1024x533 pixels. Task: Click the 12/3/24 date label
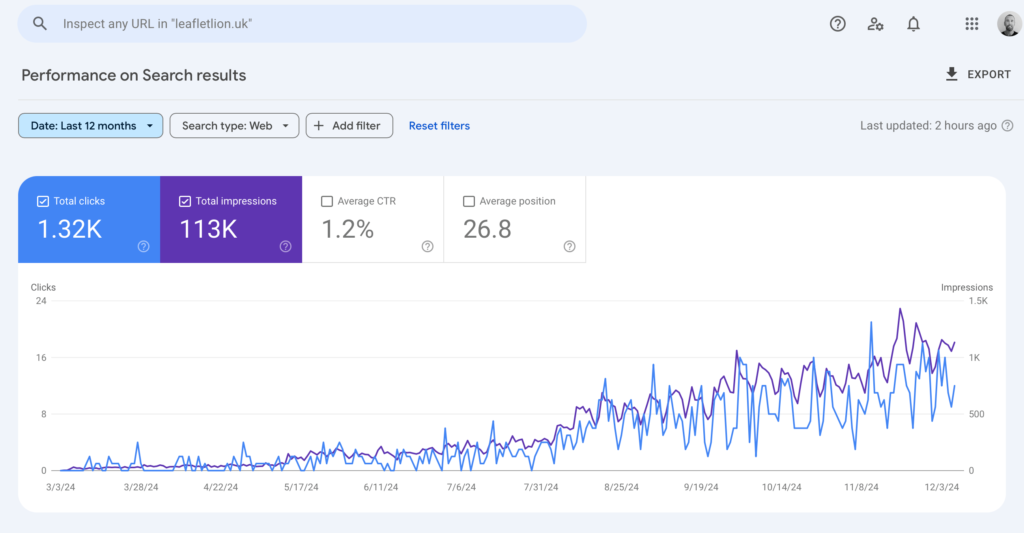click(x=942, y=487)
